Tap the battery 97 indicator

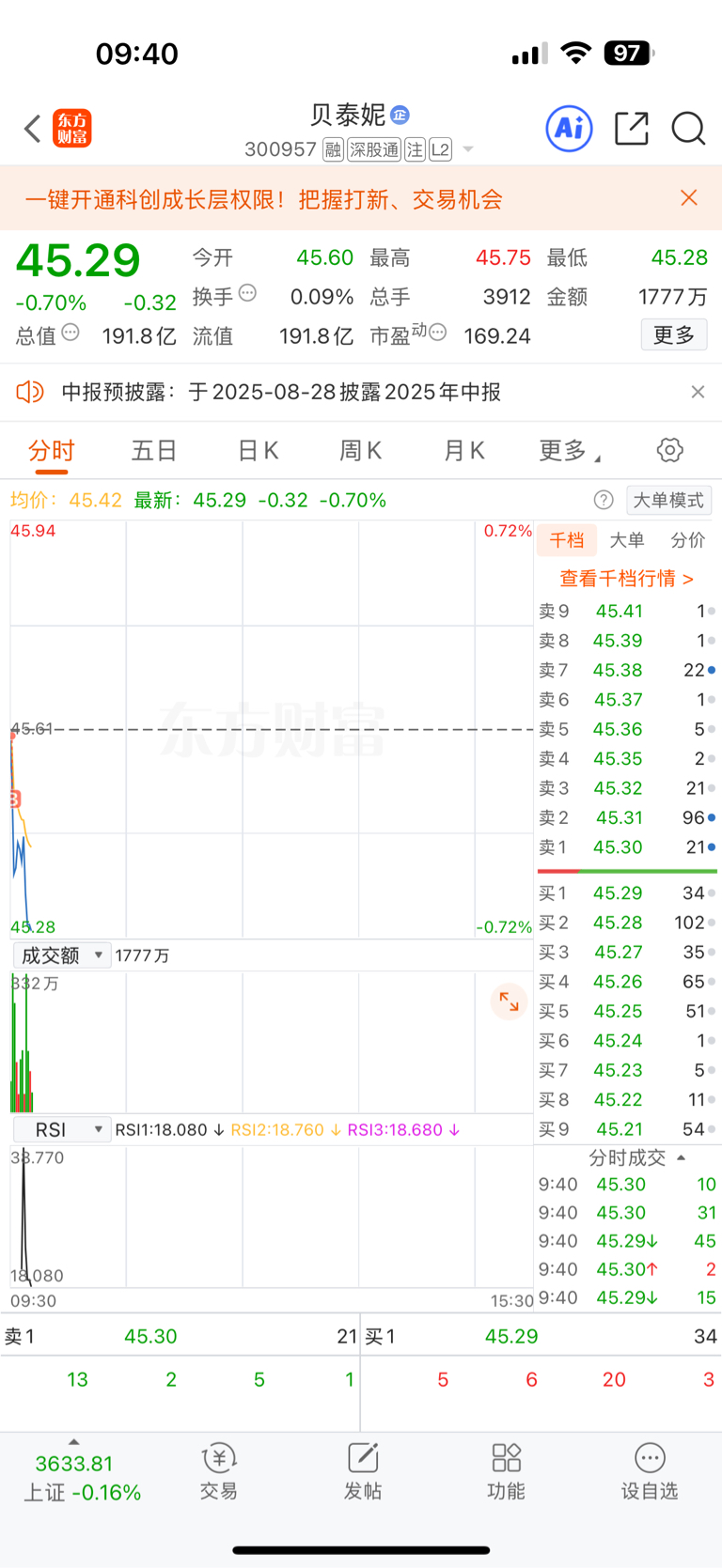629,53
